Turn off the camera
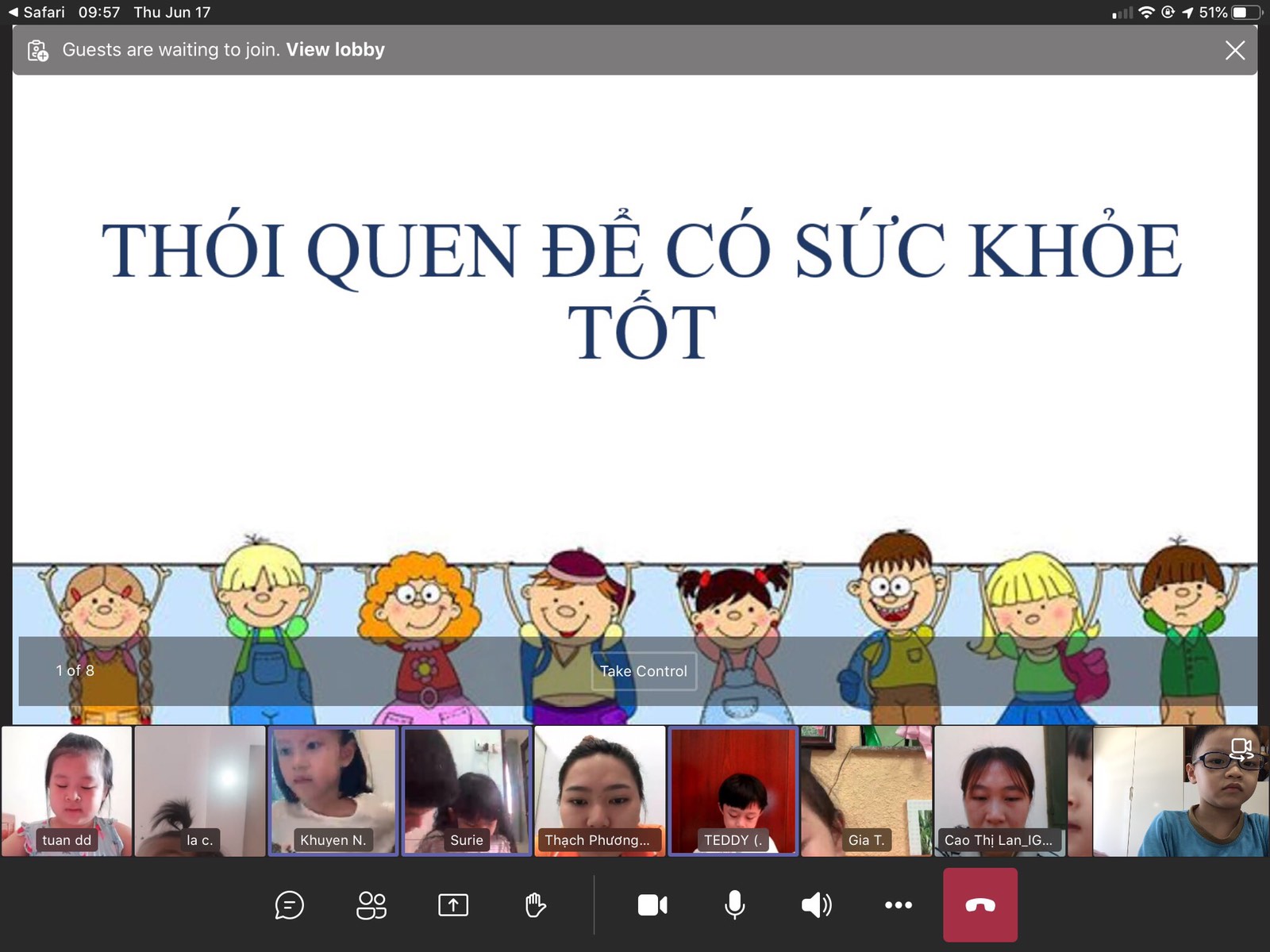This screenshot has width=1270, height=952. coord(652,905)
